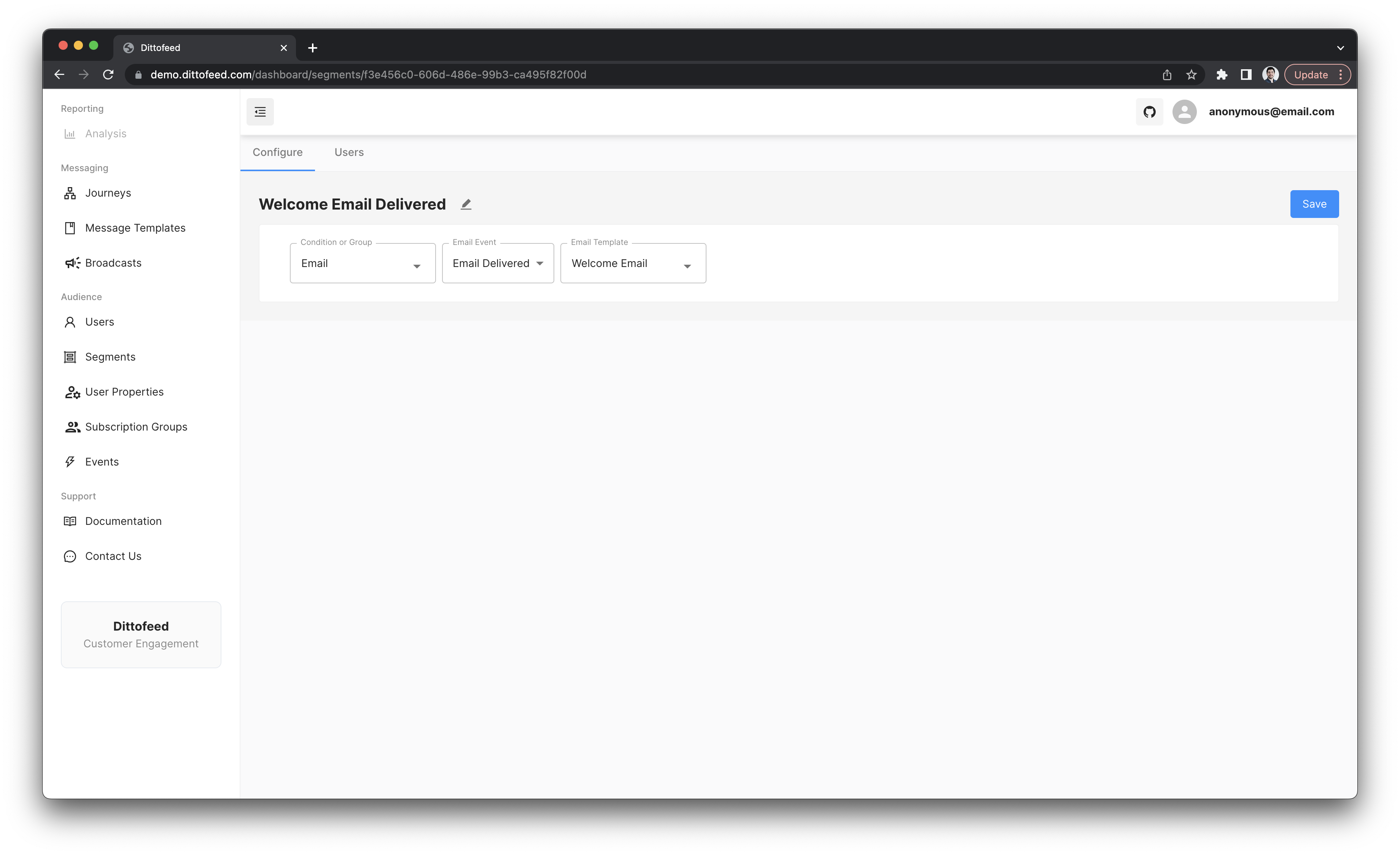The height and width of the screenshot is (855, 1400).
Task: Open the Condition or Group dropdown
Action: pyautogui.click(x=363, y=263)
